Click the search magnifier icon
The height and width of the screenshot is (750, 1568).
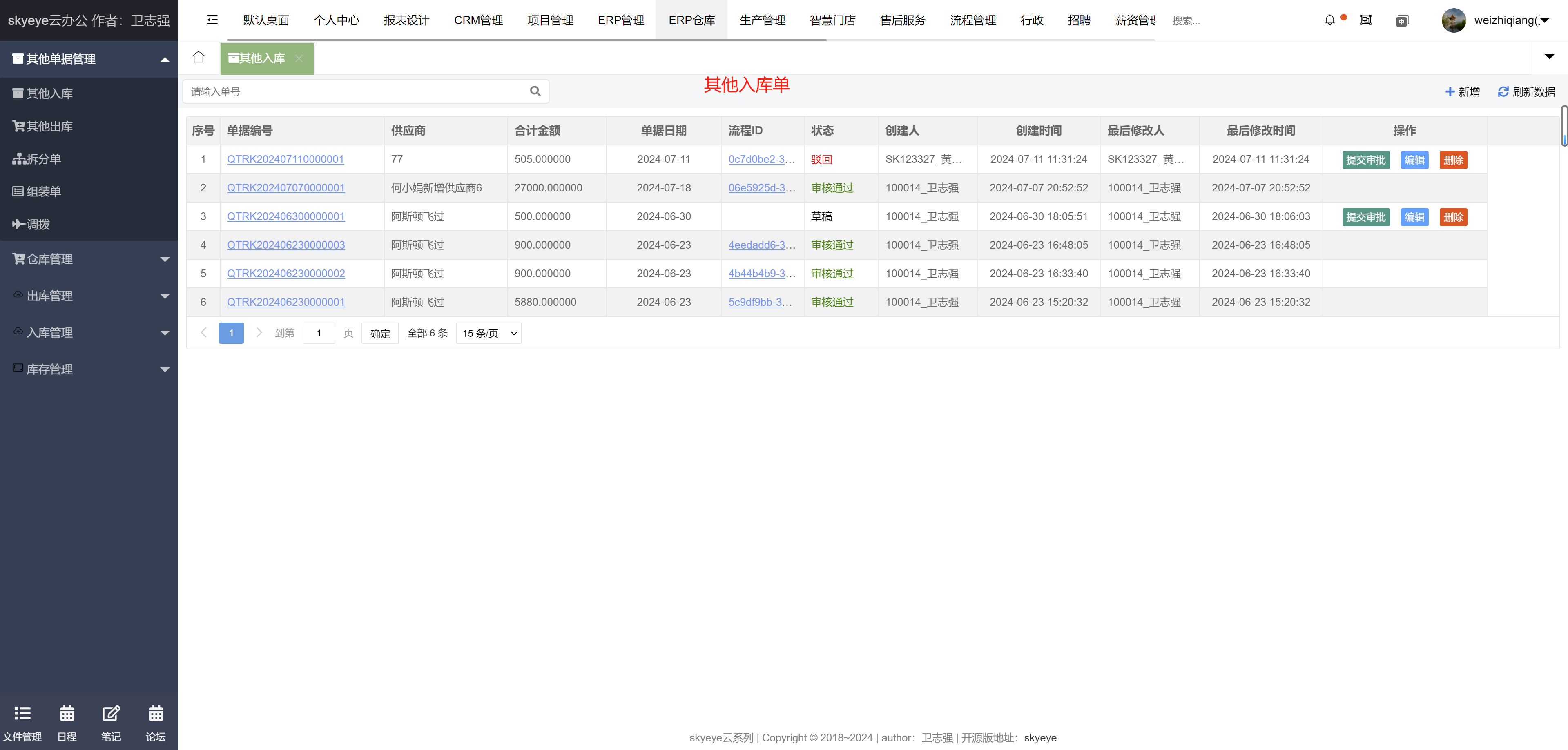(535, 91)
